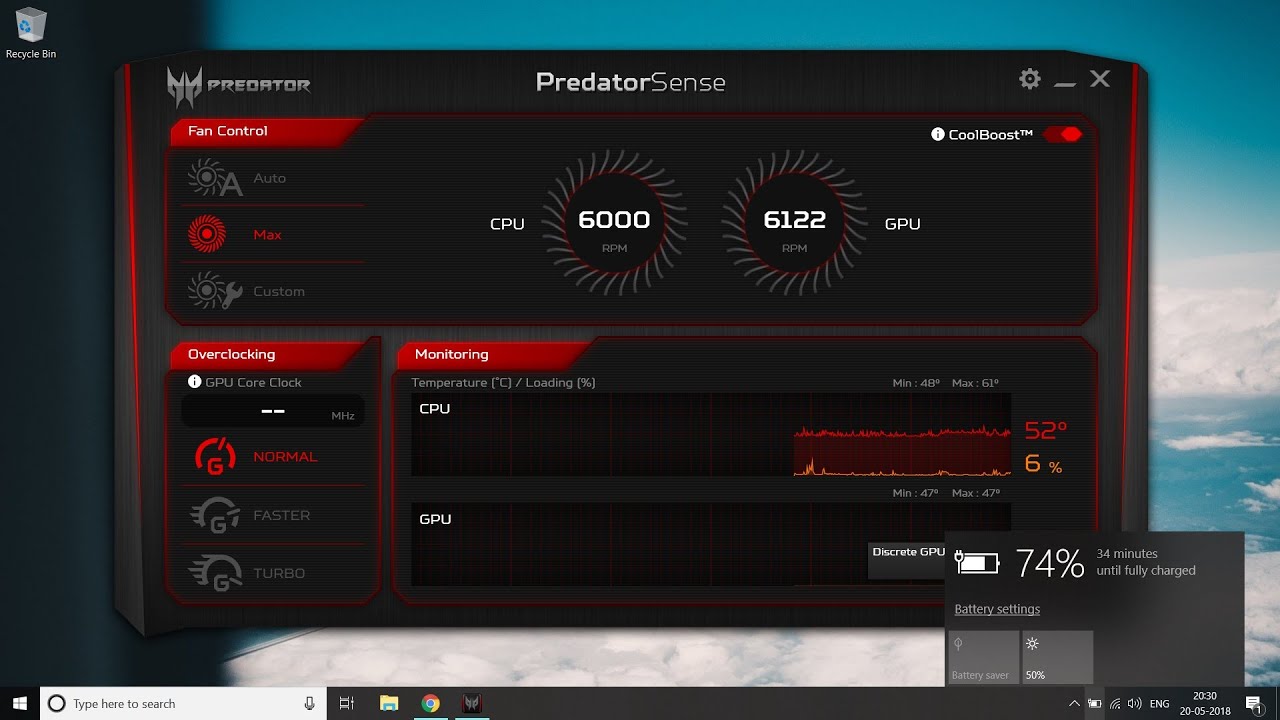Click the battery tray icon
This screenshot has width=1280, height=720.
(1096, 704)
